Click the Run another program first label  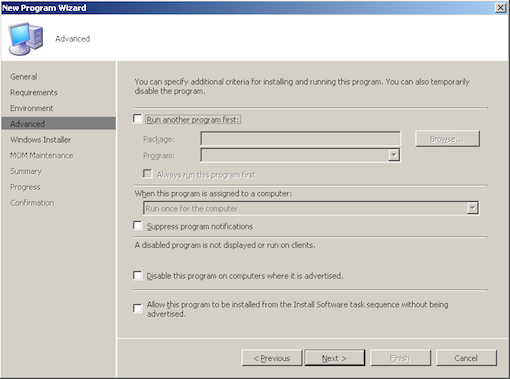point(193,119)
